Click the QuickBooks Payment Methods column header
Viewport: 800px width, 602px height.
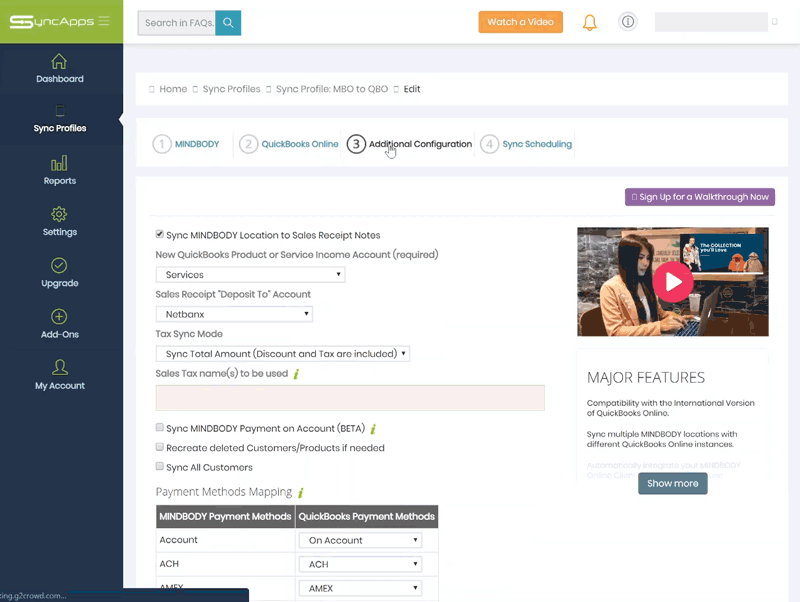point(367,516)
